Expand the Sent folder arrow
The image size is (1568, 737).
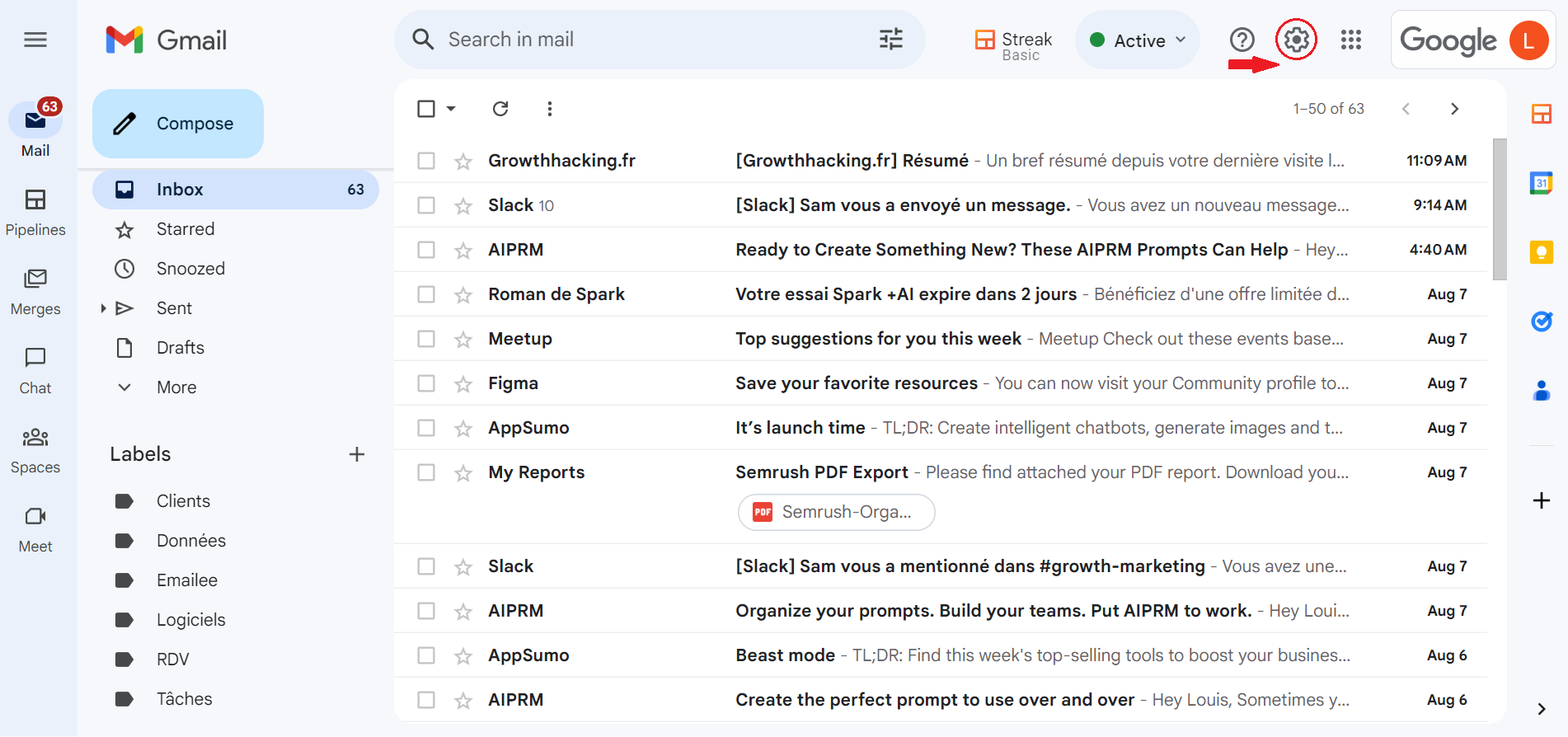(x=103, y=308)
